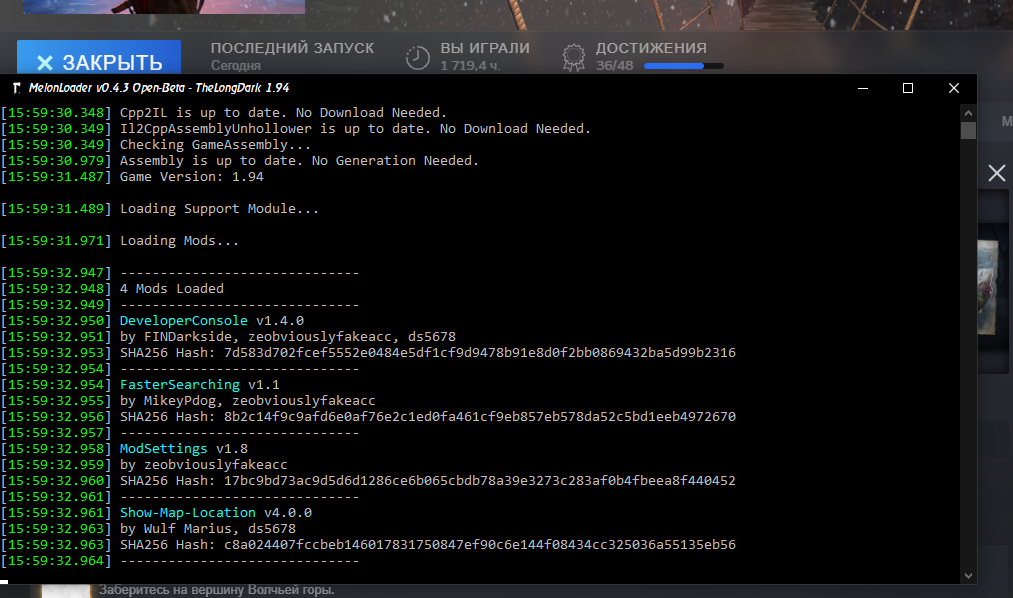Click the '1 719,4 ч.' playtime value
1013x598 pixels.
click(470, 66)
